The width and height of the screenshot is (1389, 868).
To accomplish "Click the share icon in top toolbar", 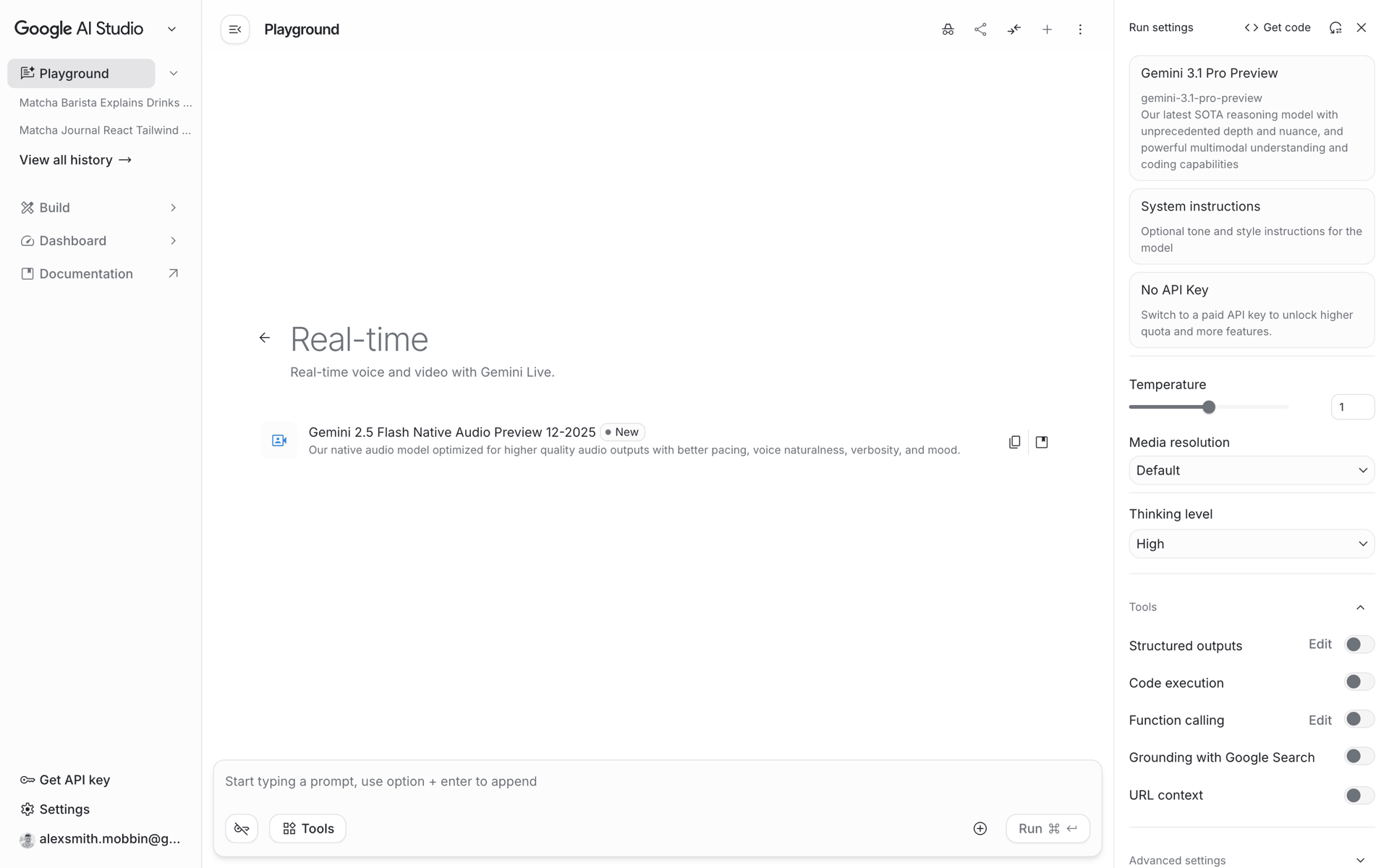I will click(980, 30).
